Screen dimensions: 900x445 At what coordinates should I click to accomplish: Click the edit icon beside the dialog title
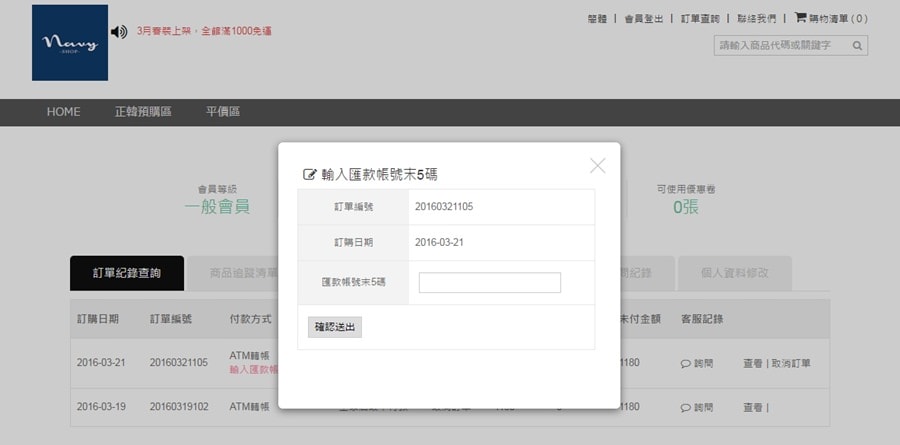(309, 174)
